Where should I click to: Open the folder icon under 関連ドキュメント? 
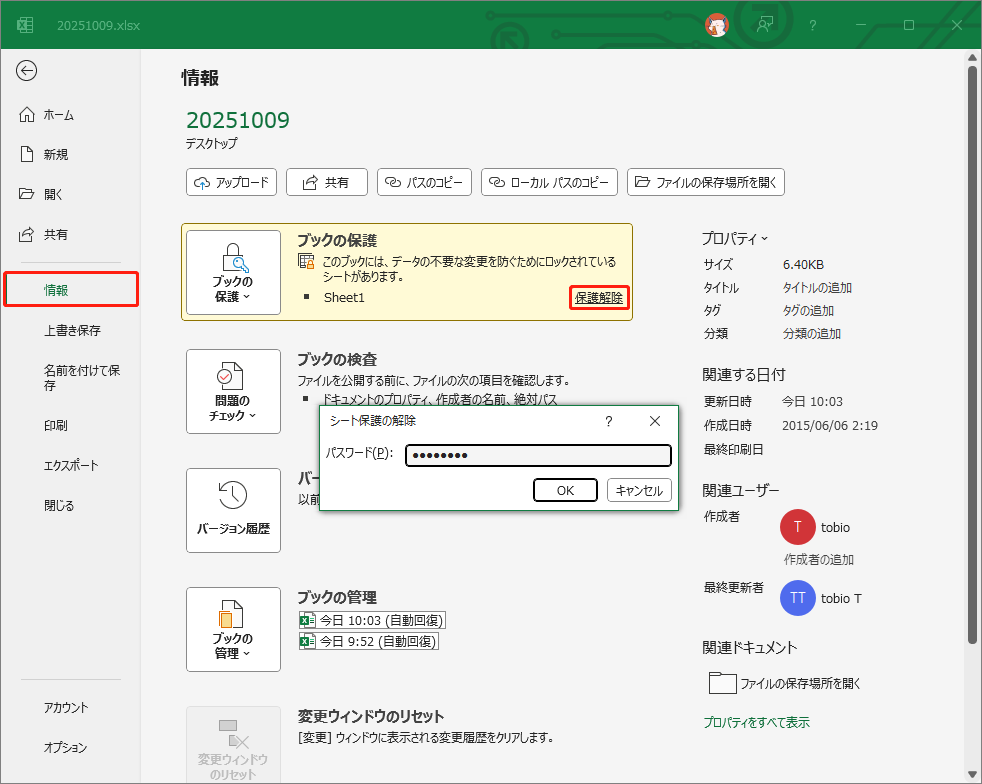[x=722, y=684]
